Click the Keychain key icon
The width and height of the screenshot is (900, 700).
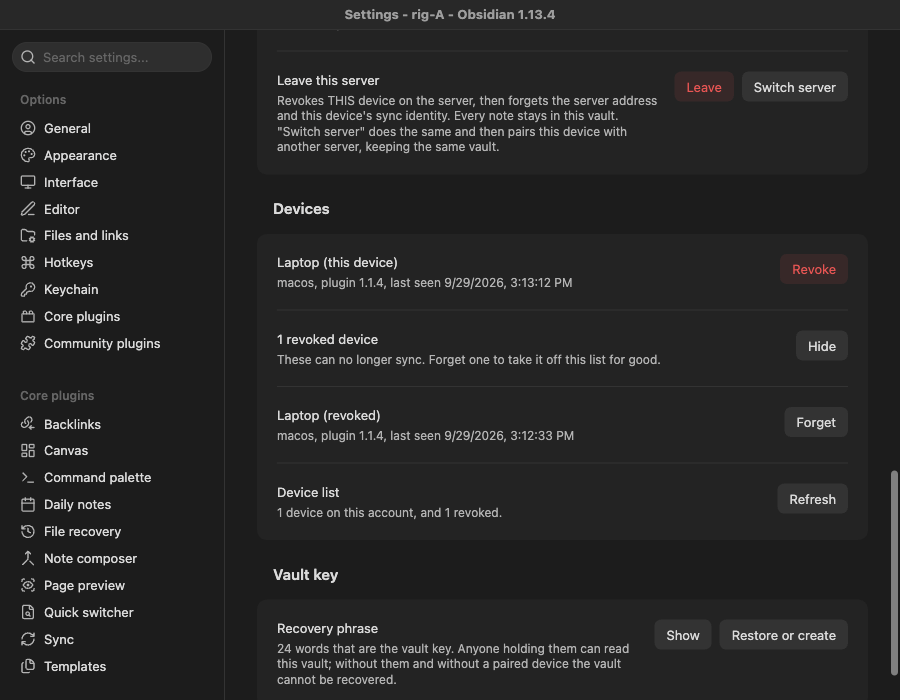[x=28, y=289]
